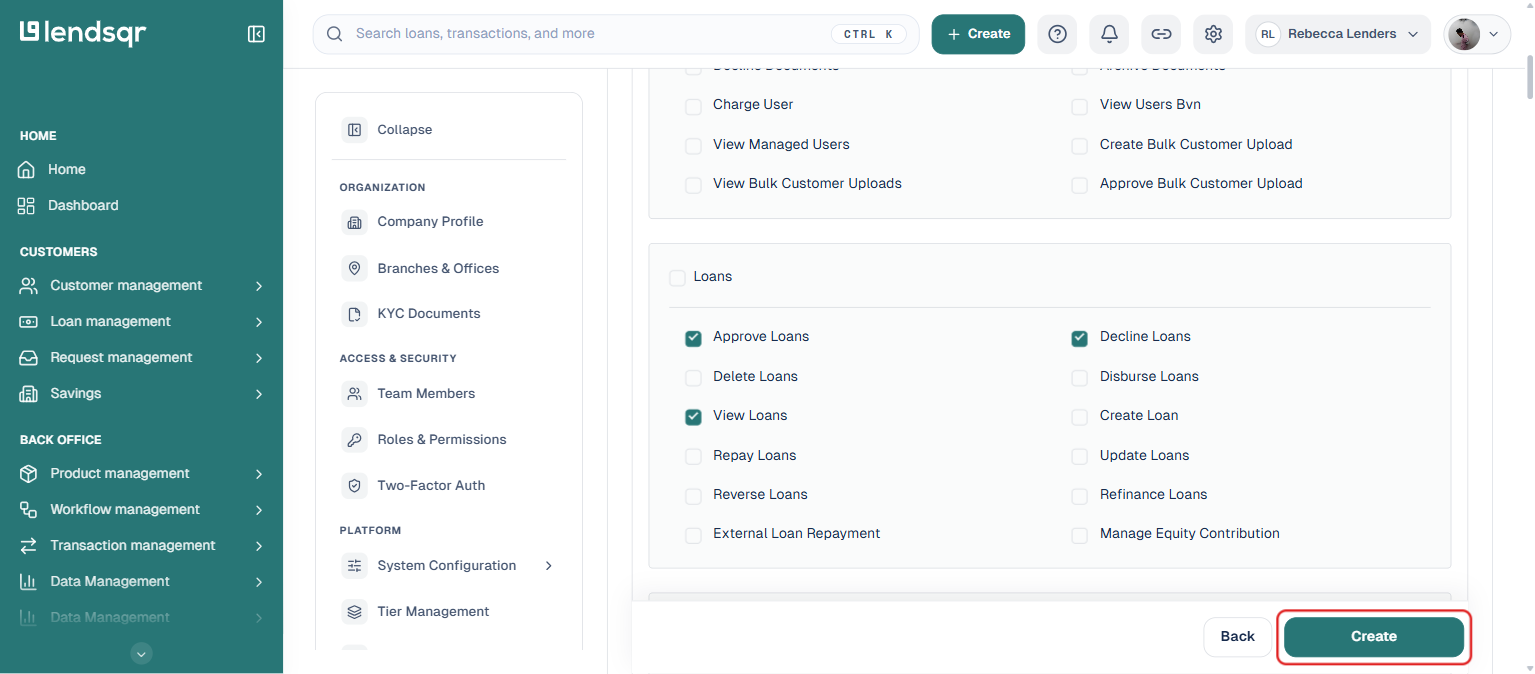The height and width of the screenshot is (674, 1535).
Task: Expand Transaction management chevron
Action: [259, 546]
